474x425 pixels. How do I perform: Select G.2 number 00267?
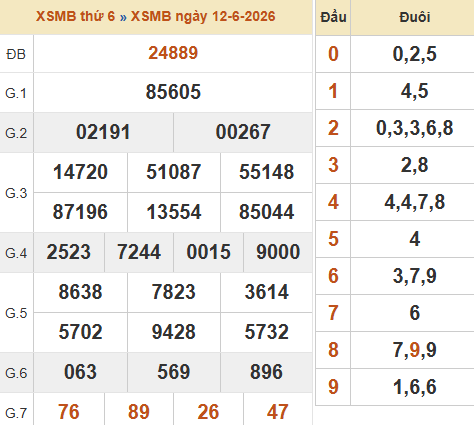(243, 132)
